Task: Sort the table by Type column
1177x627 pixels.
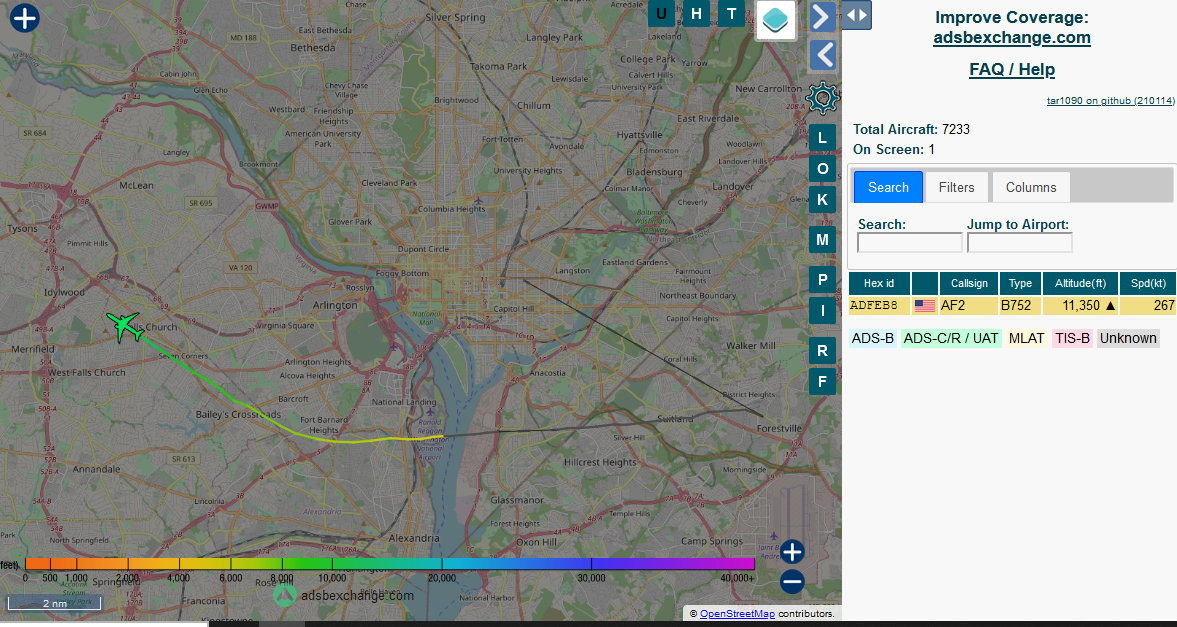Action: [1020, 283]
